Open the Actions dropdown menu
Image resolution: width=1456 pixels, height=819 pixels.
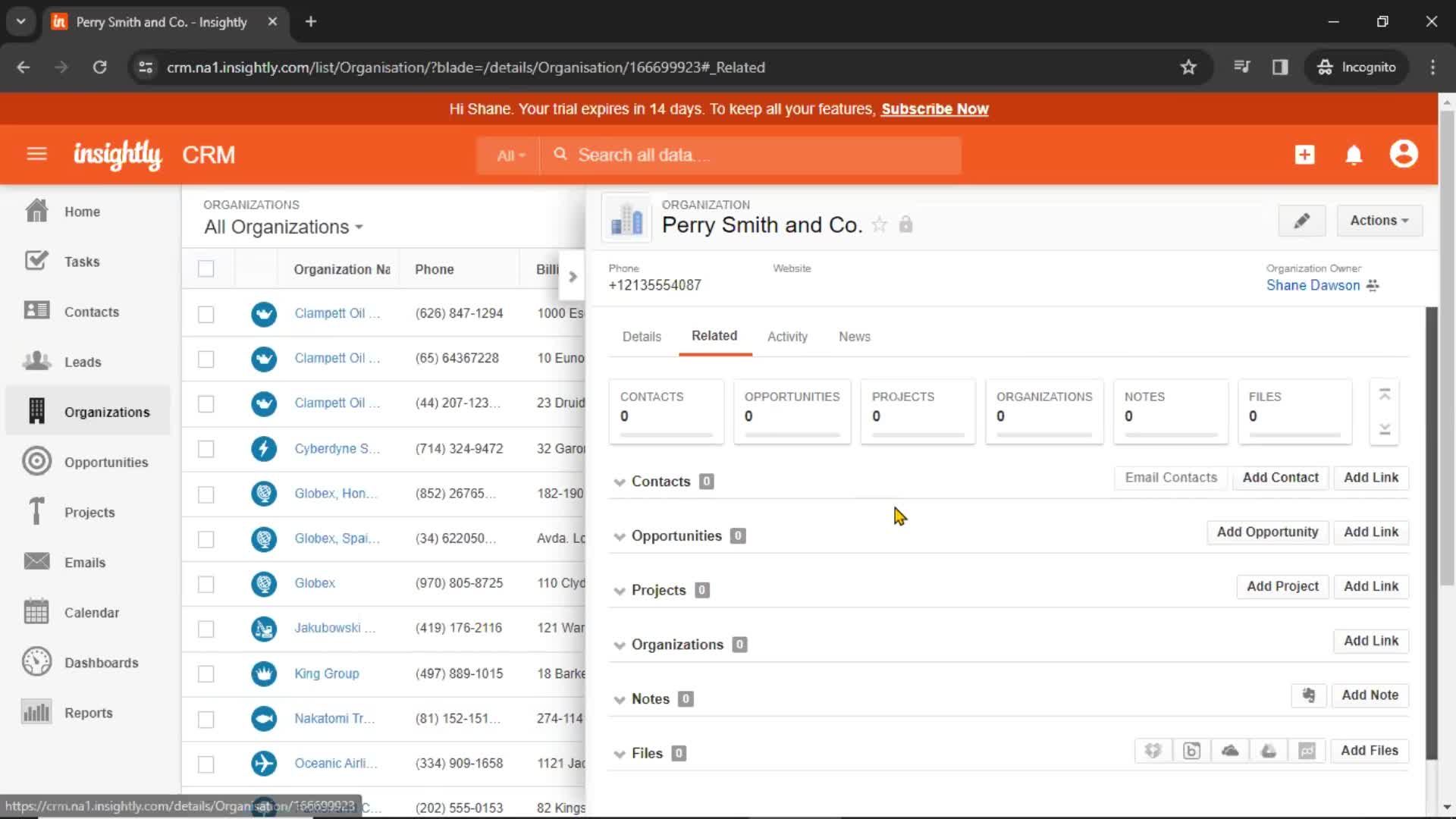(x=1379, y=221)
